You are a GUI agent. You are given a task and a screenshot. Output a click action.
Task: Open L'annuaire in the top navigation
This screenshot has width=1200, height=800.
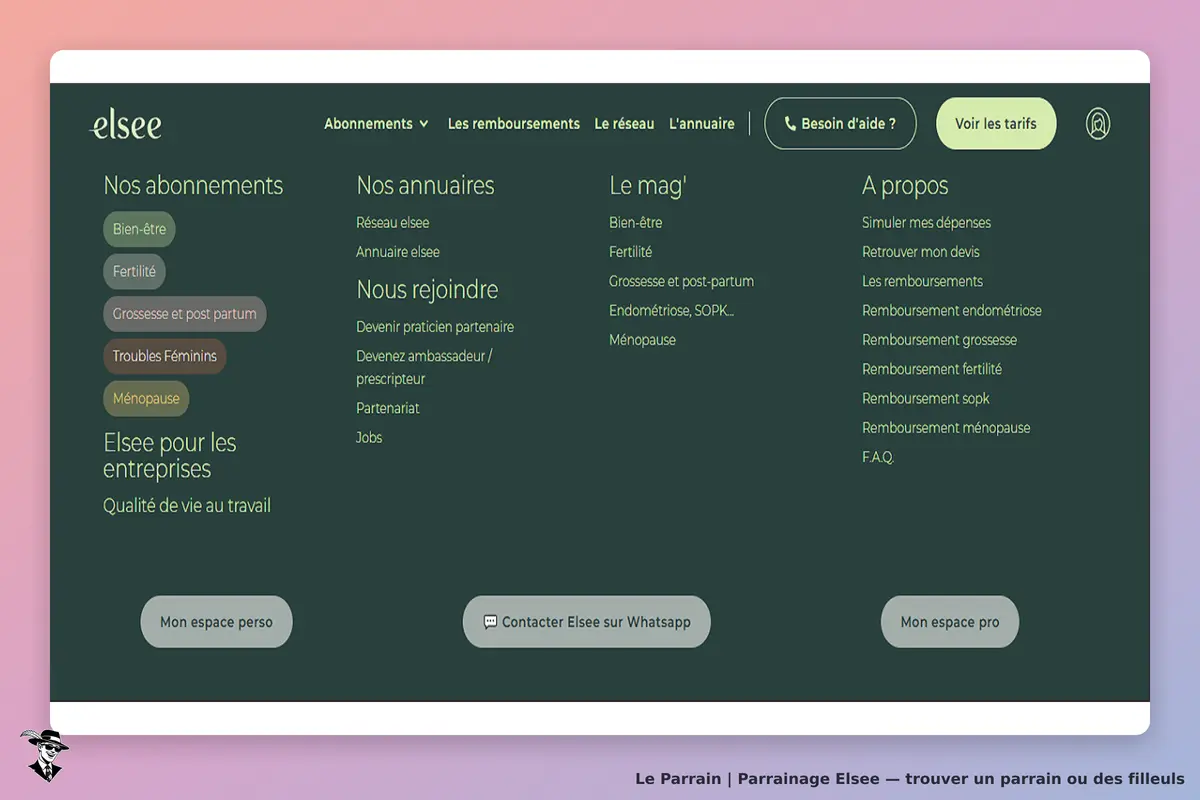(x=702, y=124)
